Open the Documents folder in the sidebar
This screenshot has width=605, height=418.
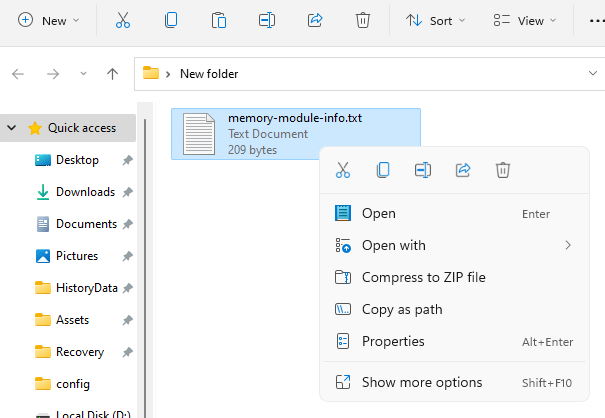pos(86,224)
